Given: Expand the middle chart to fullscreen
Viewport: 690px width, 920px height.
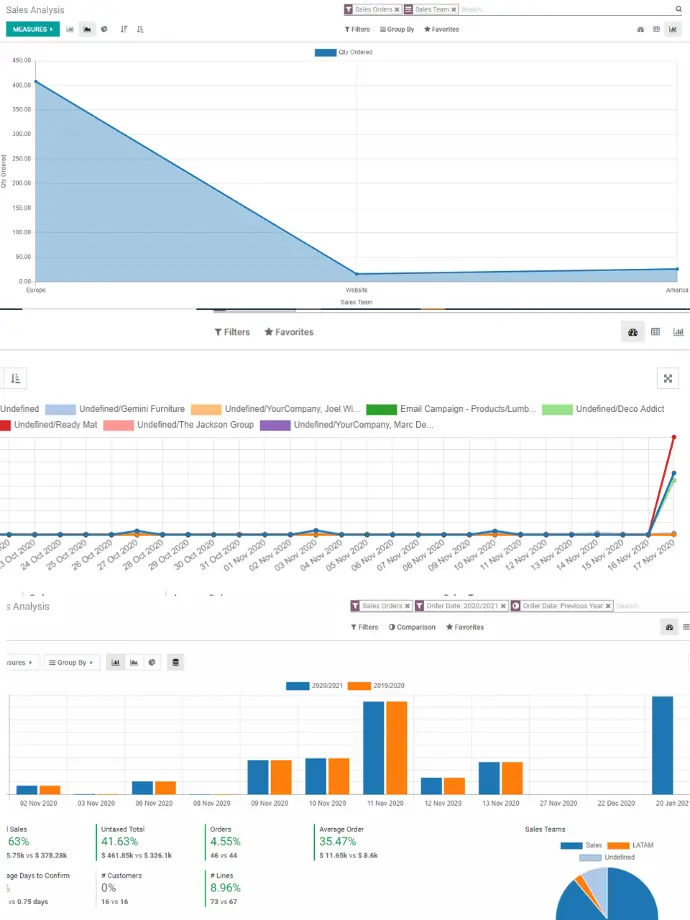Looking at the screenshot, I should [668, 378].
